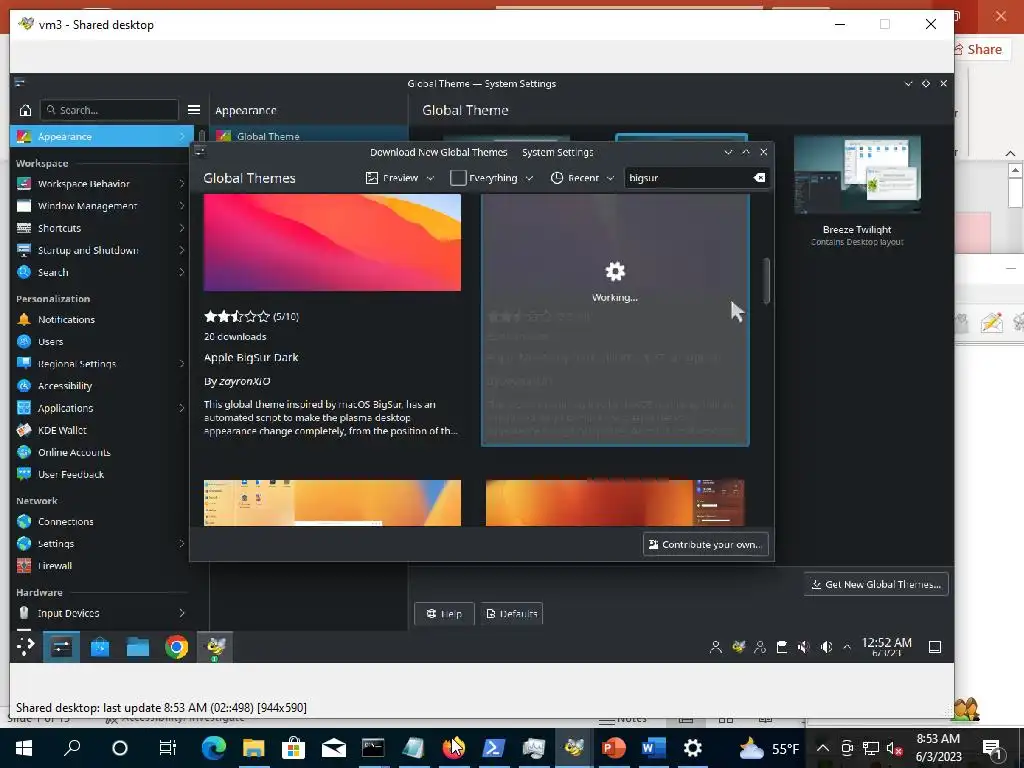
Task: Open Online Accounts settings
Action: click(102, 453)
